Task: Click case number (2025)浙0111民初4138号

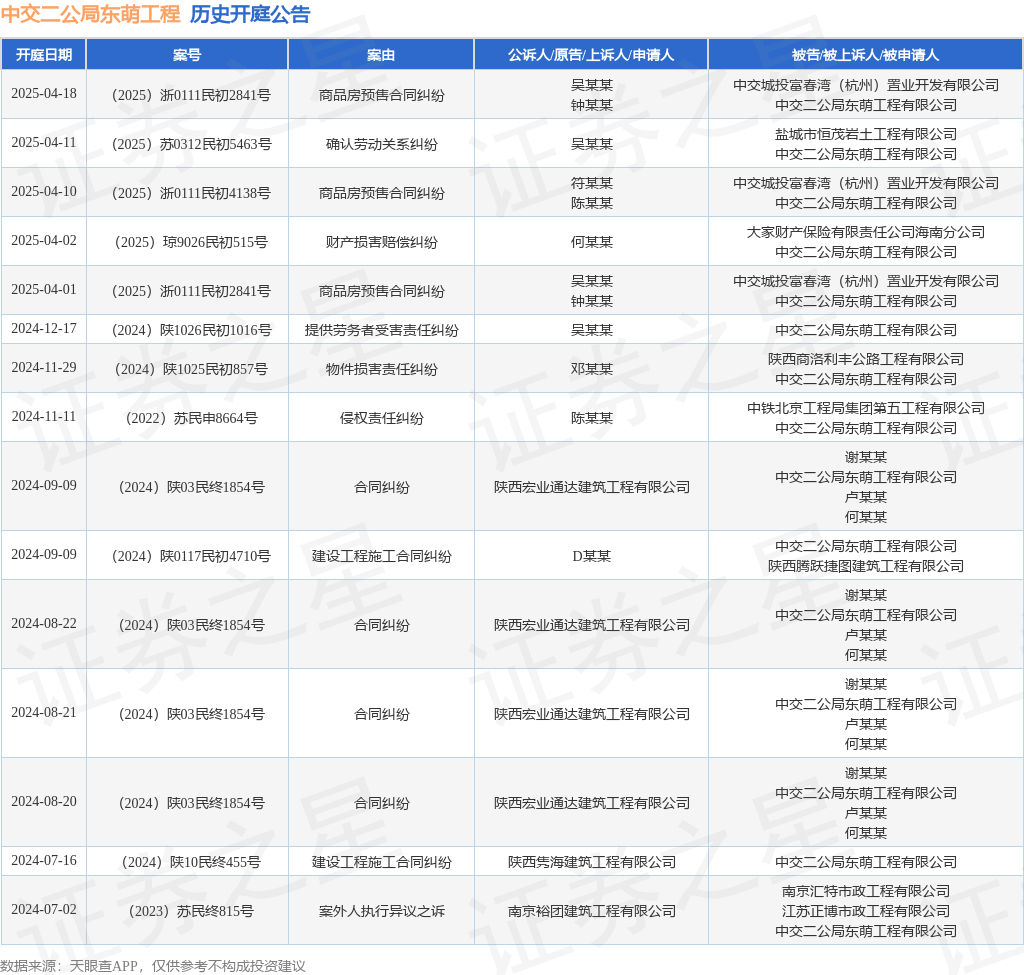Action: pos(191,193)
